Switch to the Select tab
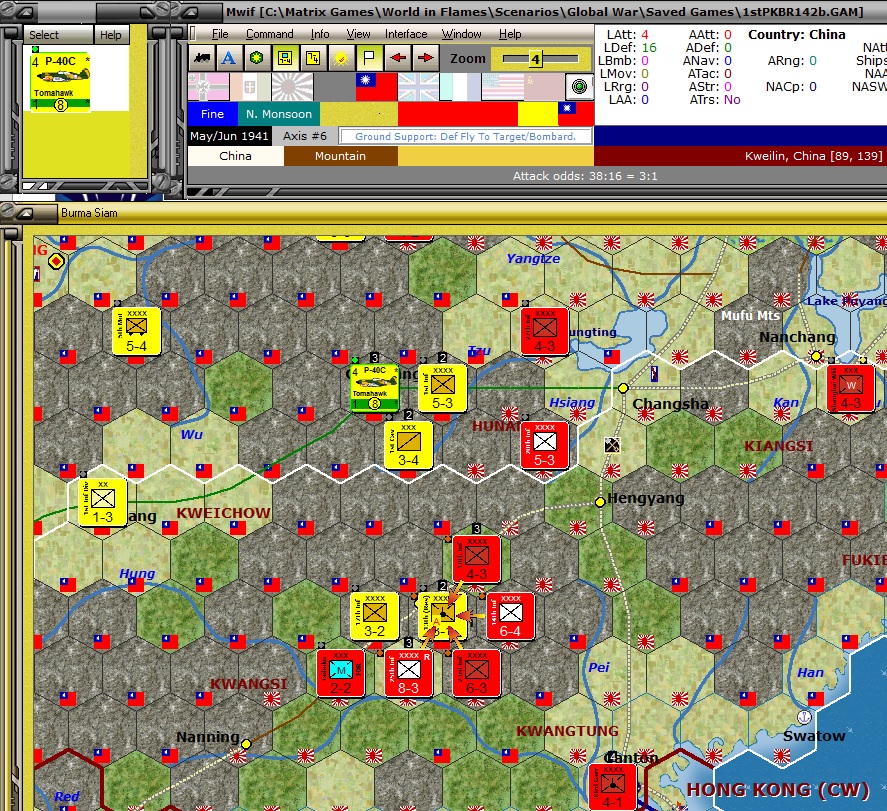887x811 pixels. pyautogui.click(x=58, y=34)
